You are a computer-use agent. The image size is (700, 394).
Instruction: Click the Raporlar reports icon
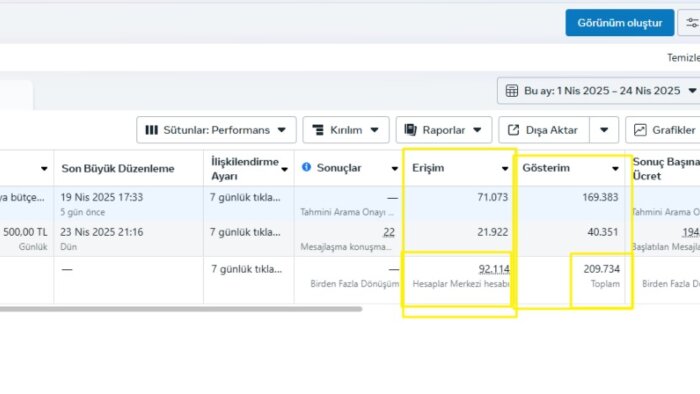click(410, 130)
